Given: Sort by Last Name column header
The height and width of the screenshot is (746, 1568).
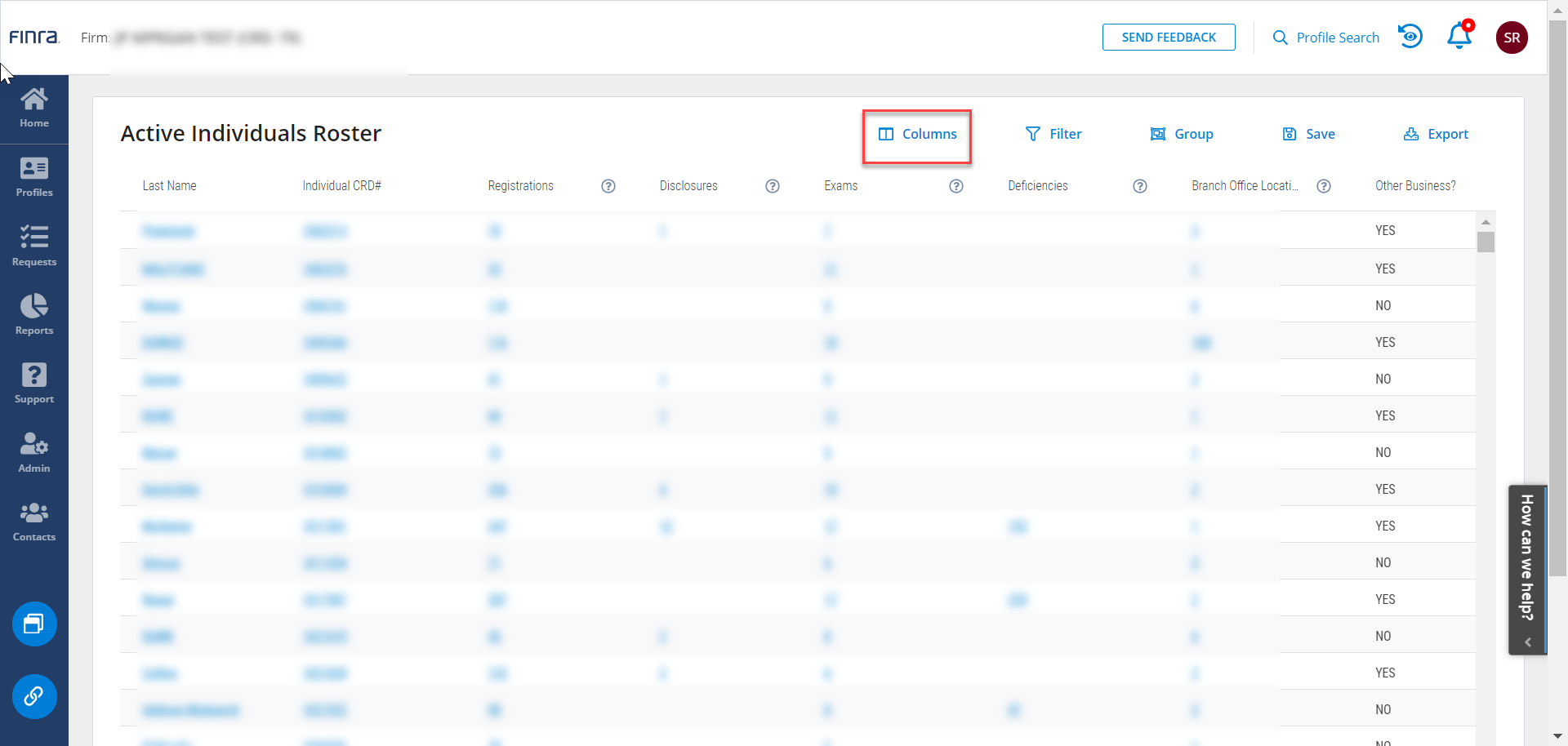Looking at the screenshot, I should point(169,186).
